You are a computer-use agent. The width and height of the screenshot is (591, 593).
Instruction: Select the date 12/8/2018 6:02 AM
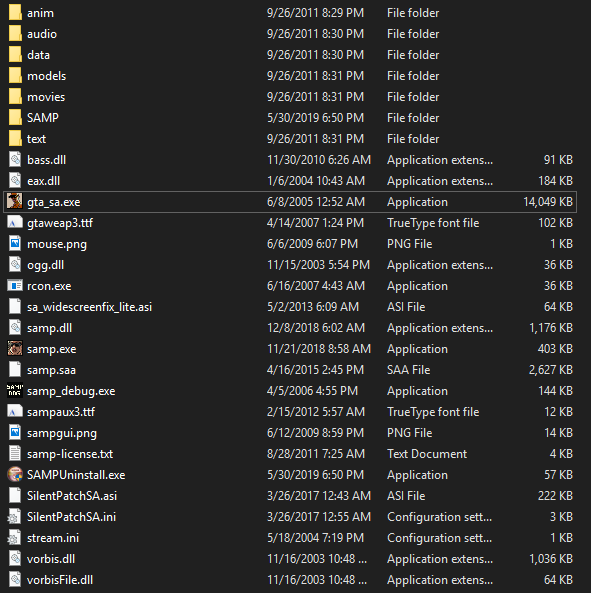[x=316, y=328]
